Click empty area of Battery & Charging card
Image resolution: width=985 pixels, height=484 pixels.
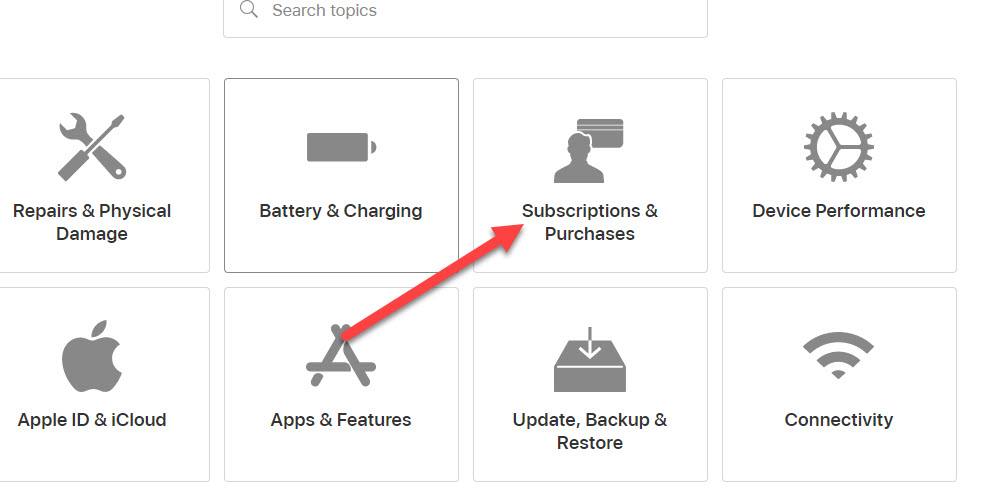(341, 249)
